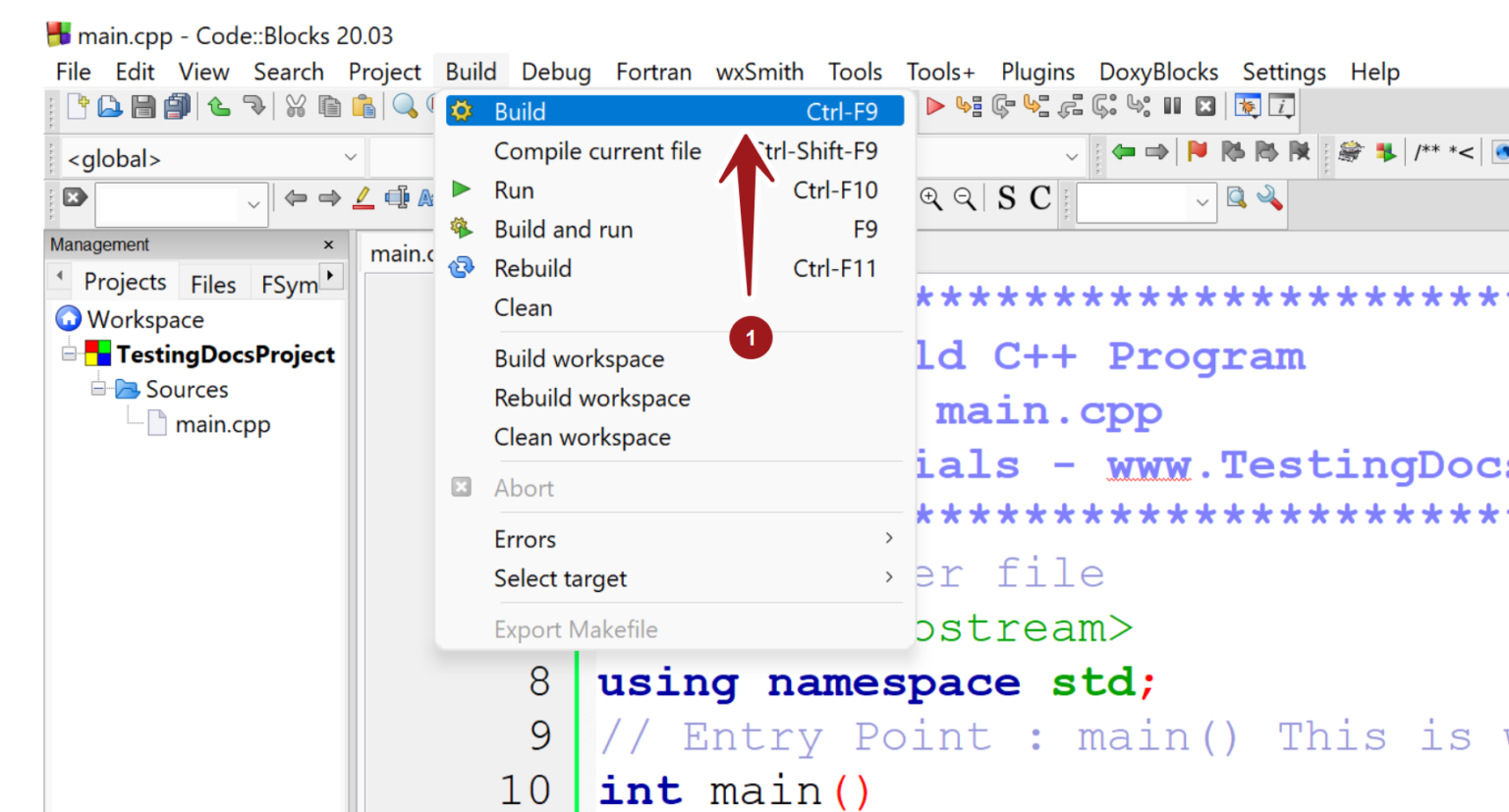Create a new file
The height and width of the screenshot is (812, 1509).
(x=77, y=106)
